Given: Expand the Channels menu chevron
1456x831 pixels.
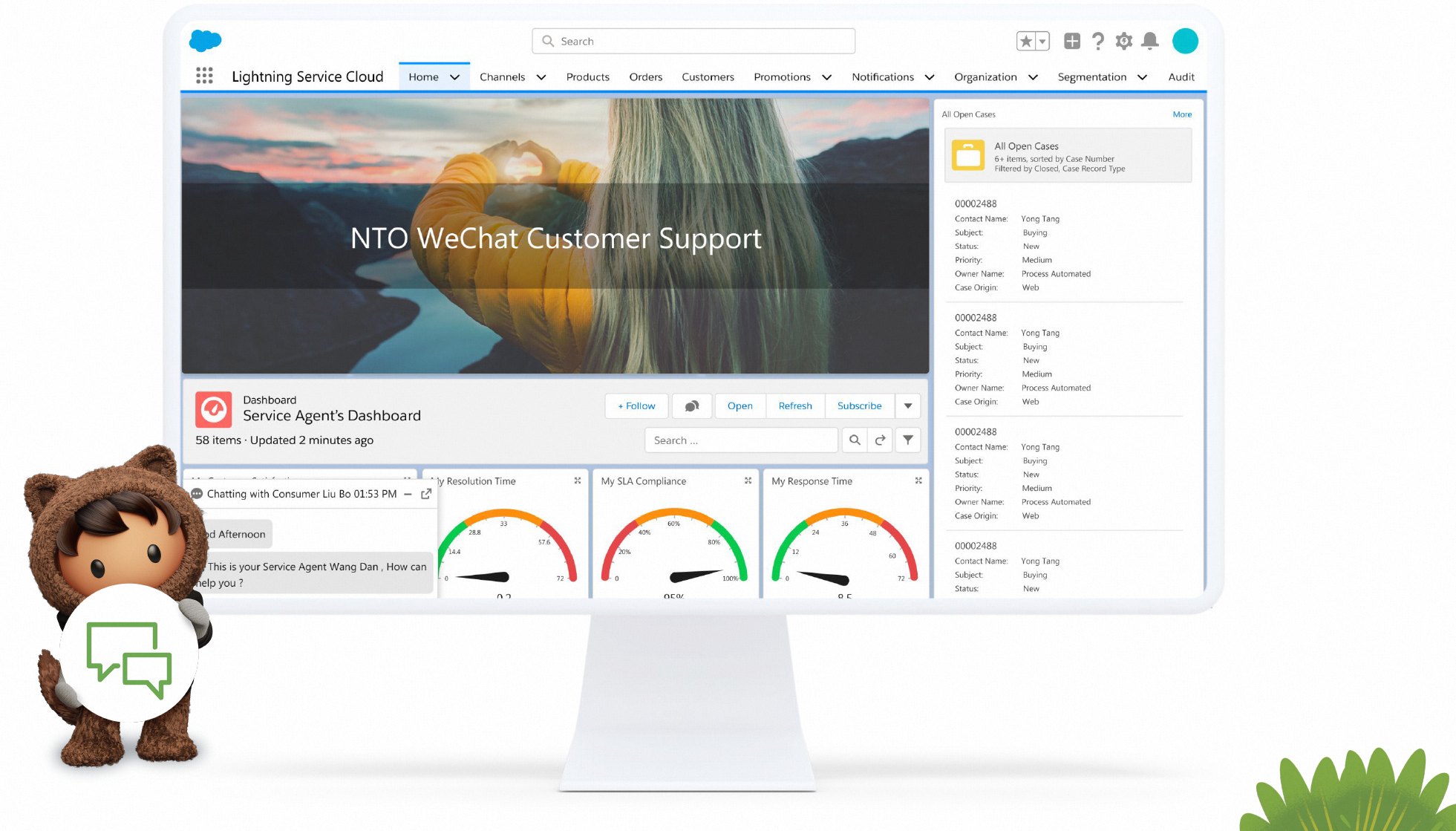Looking at the screenshot, I should (x=541, y=77).
